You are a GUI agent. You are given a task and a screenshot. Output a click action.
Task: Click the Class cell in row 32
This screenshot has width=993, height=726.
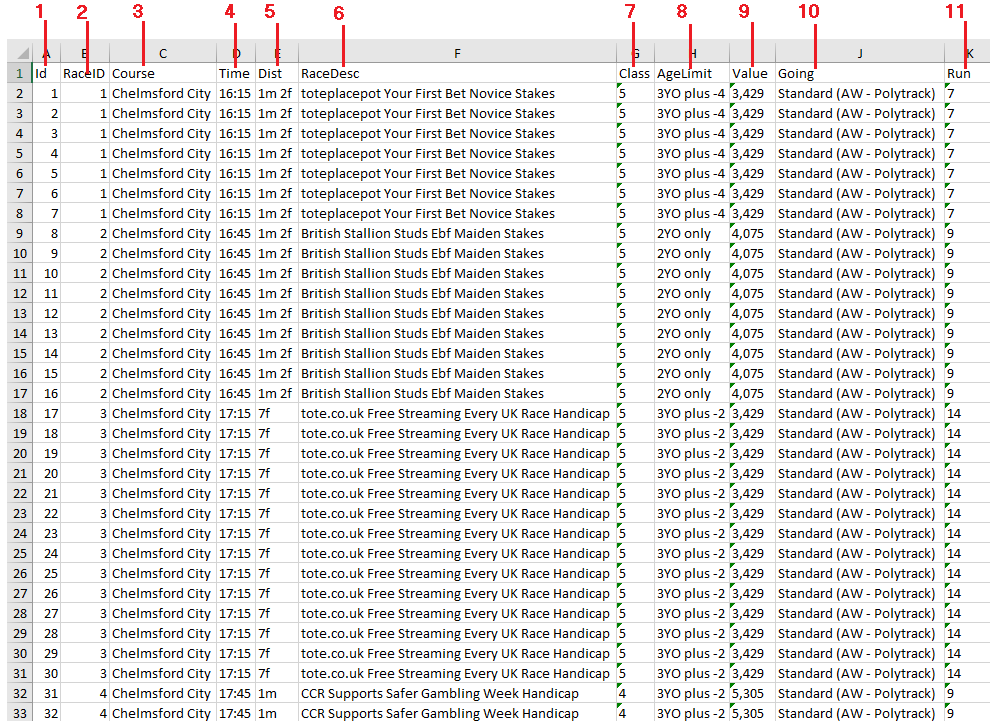[634, 693]
